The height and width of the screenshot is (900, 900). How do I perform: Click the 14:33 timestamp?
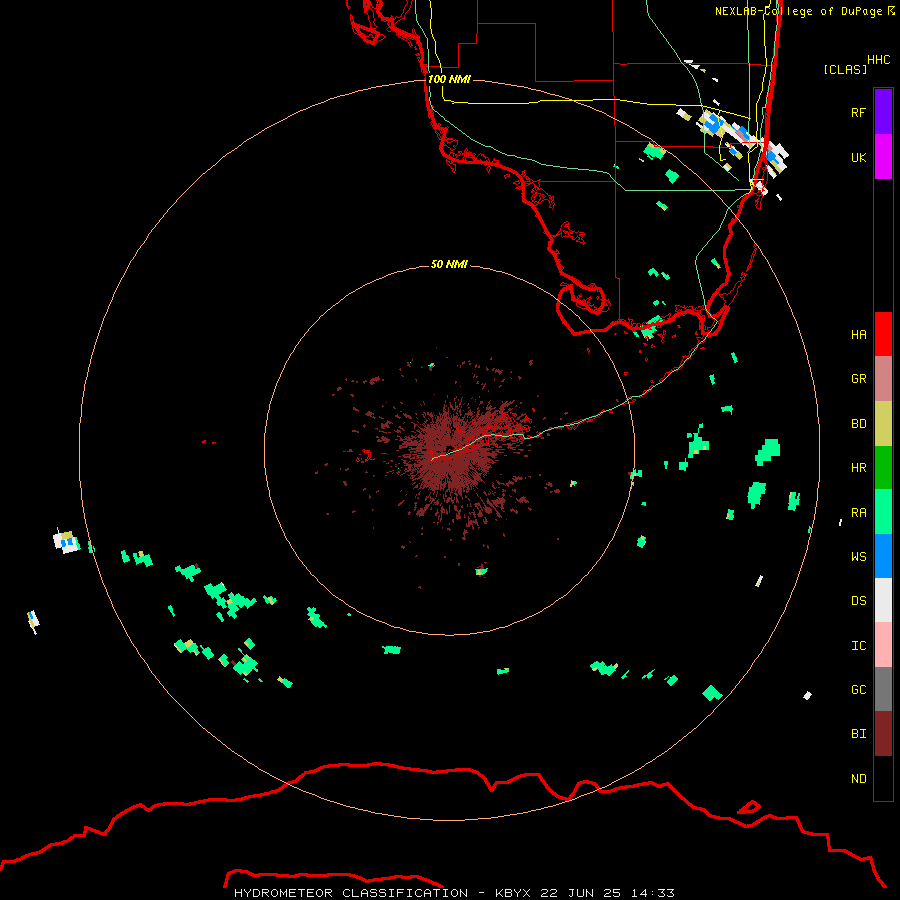(x=652, y=893)
